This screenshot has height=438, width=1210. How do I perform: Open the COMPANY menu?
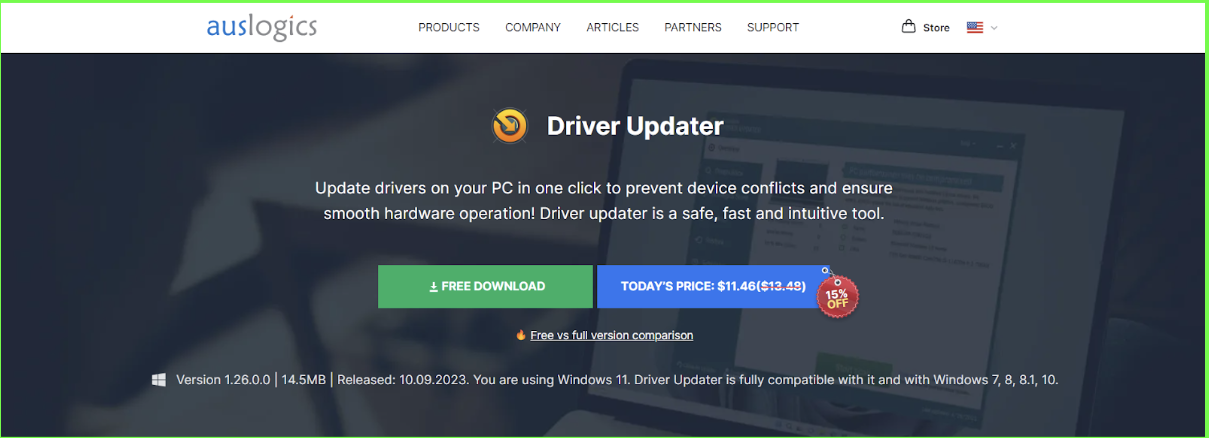coord(533,27)
